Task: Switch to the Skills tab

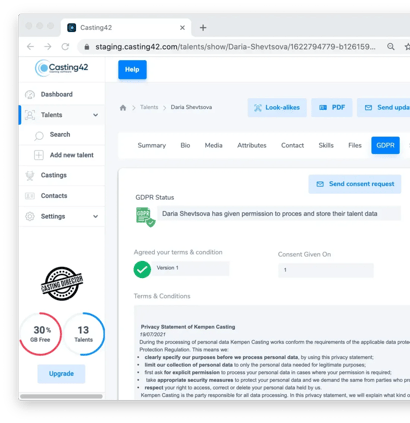Action: tap(326, 145)
